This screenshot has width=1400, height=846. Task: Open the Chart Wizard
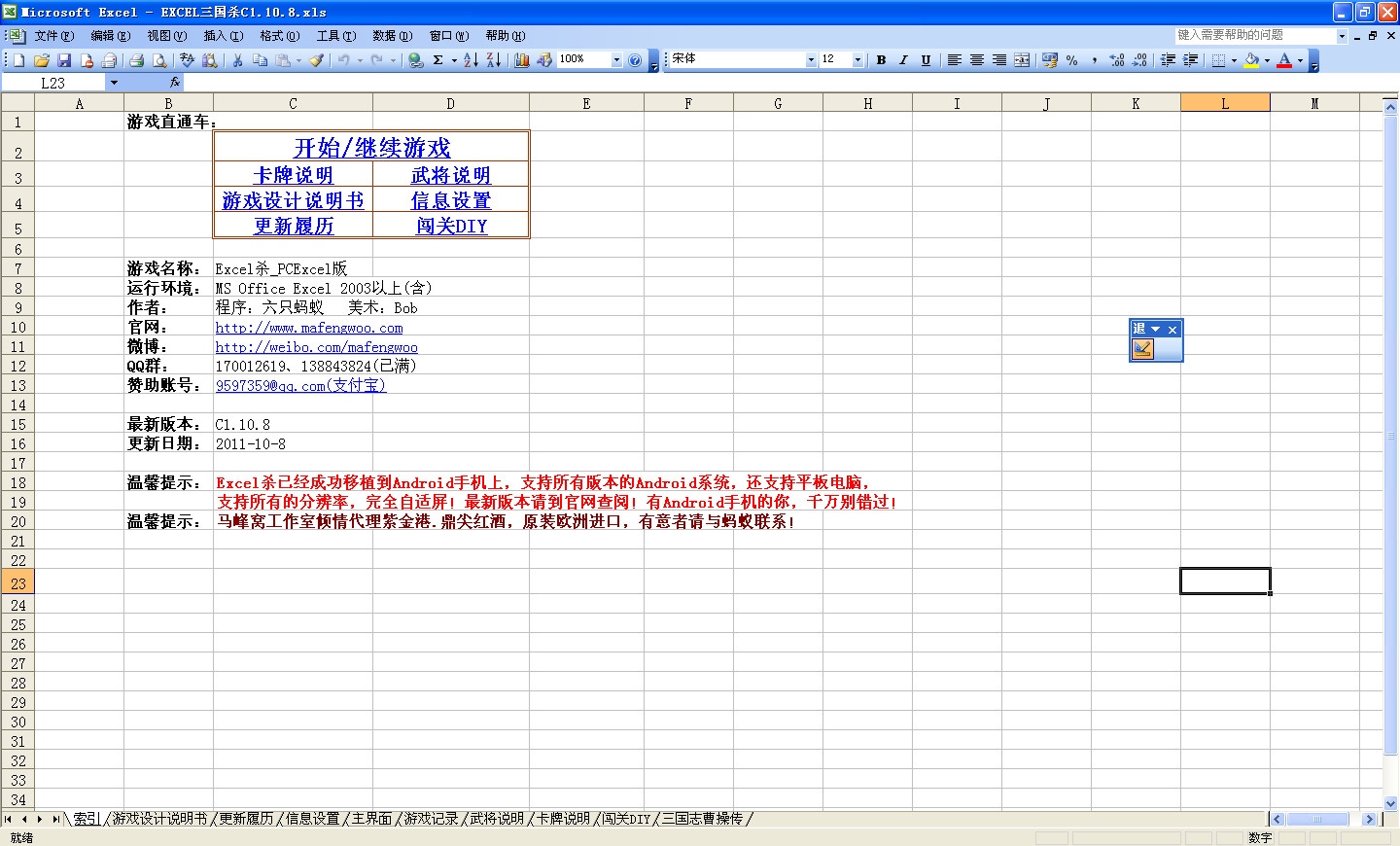coord(522,60)
